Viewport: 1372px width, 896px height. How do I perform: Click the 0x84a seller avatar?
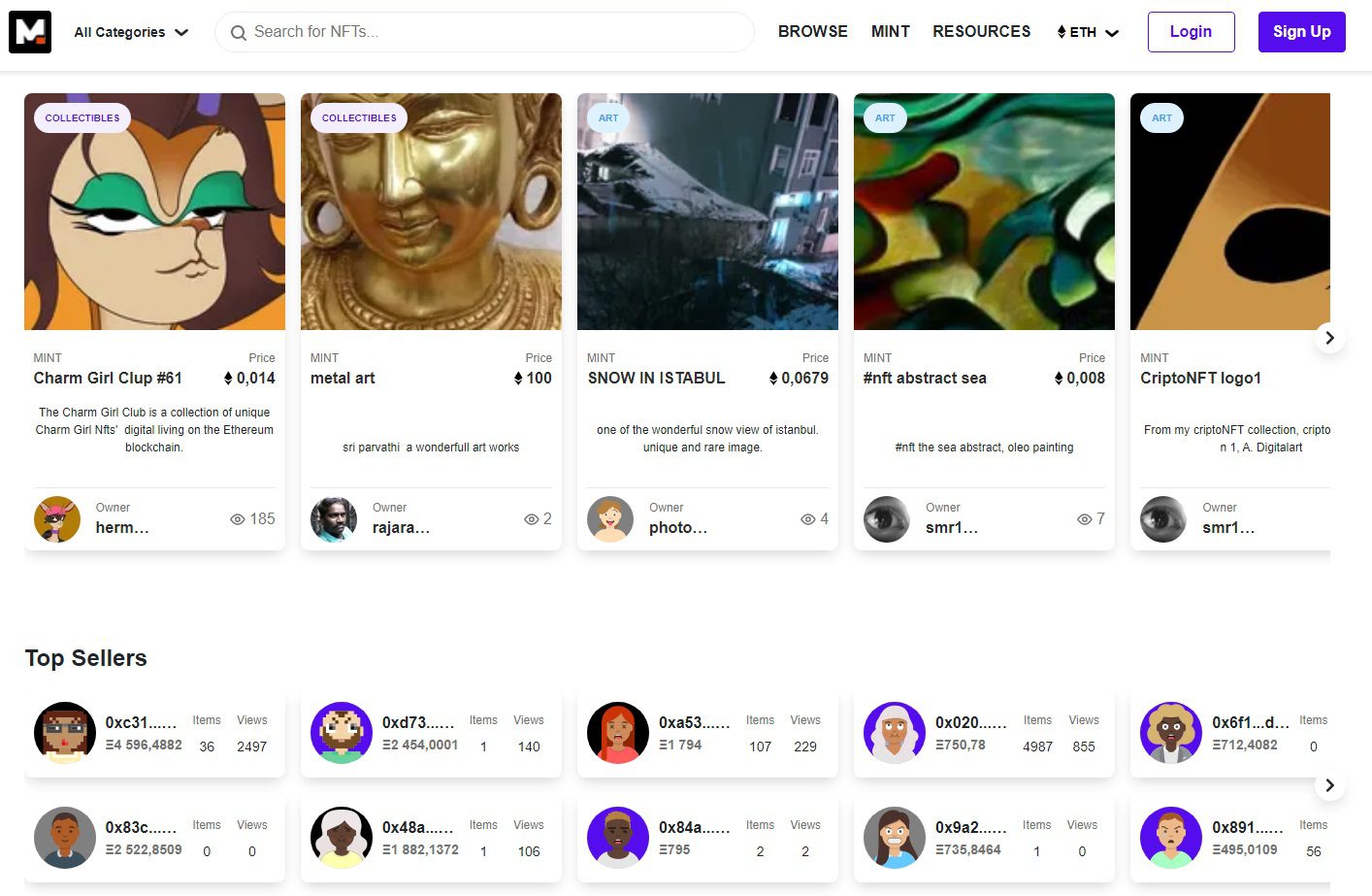tap(618, 838)
